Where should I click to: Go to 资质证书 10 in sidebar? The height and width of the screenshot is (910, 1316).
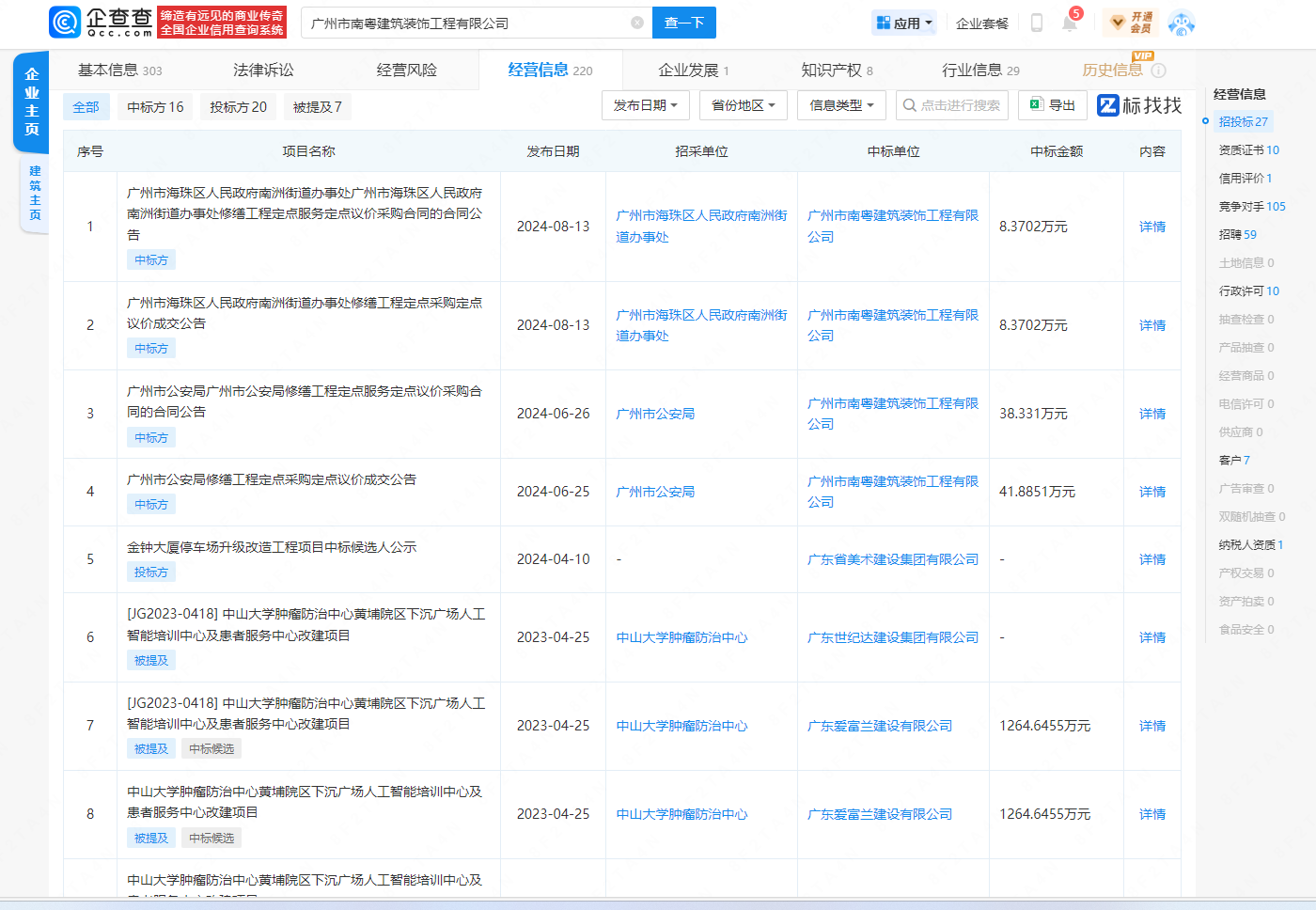pyautogui.click(x=1248, y=150)
